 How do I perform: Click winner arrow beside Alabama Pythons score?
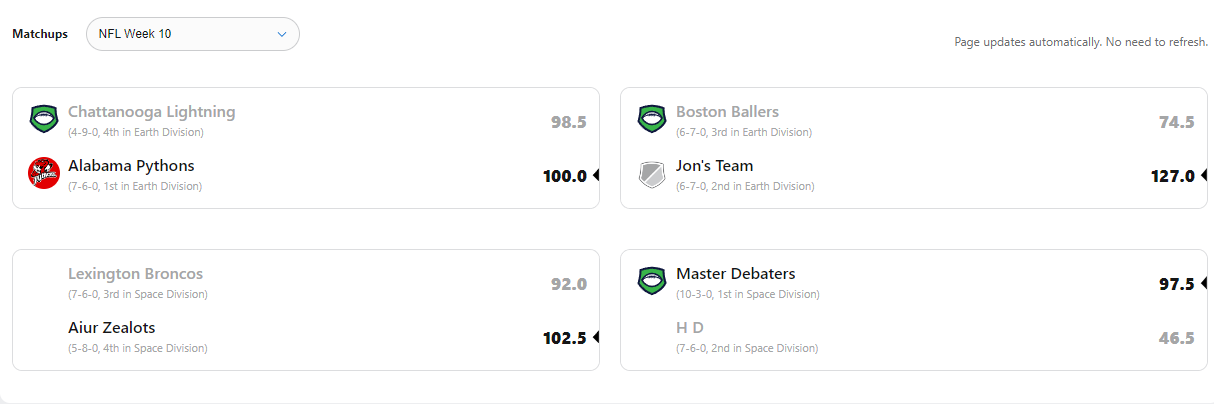(595, 176)
